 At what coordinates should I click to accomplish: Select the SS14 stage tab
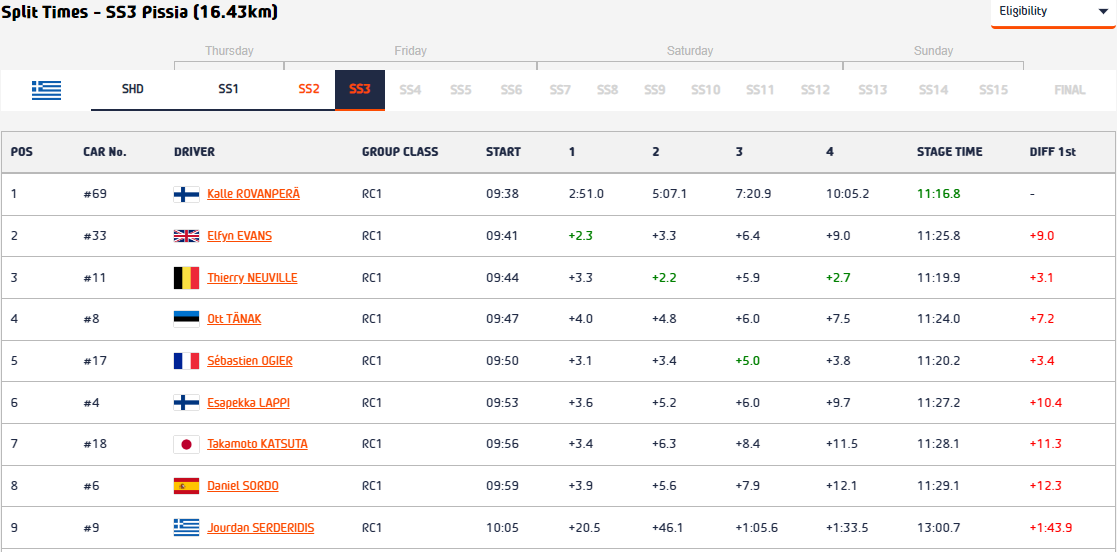tap(933, 90)
